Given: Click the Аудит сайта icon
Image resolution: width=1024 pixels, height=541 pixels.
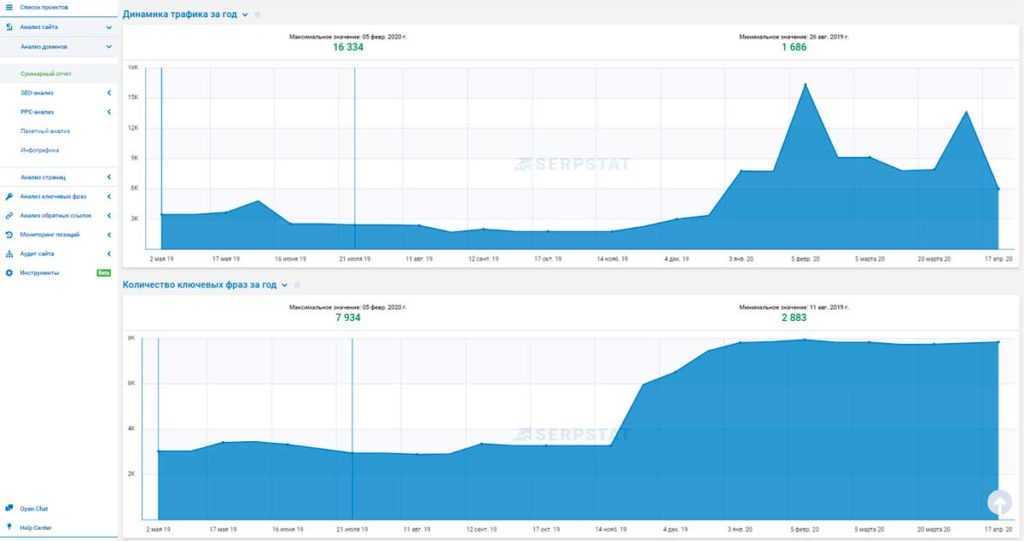Looking at the screenshot, I should pos(9,253).
